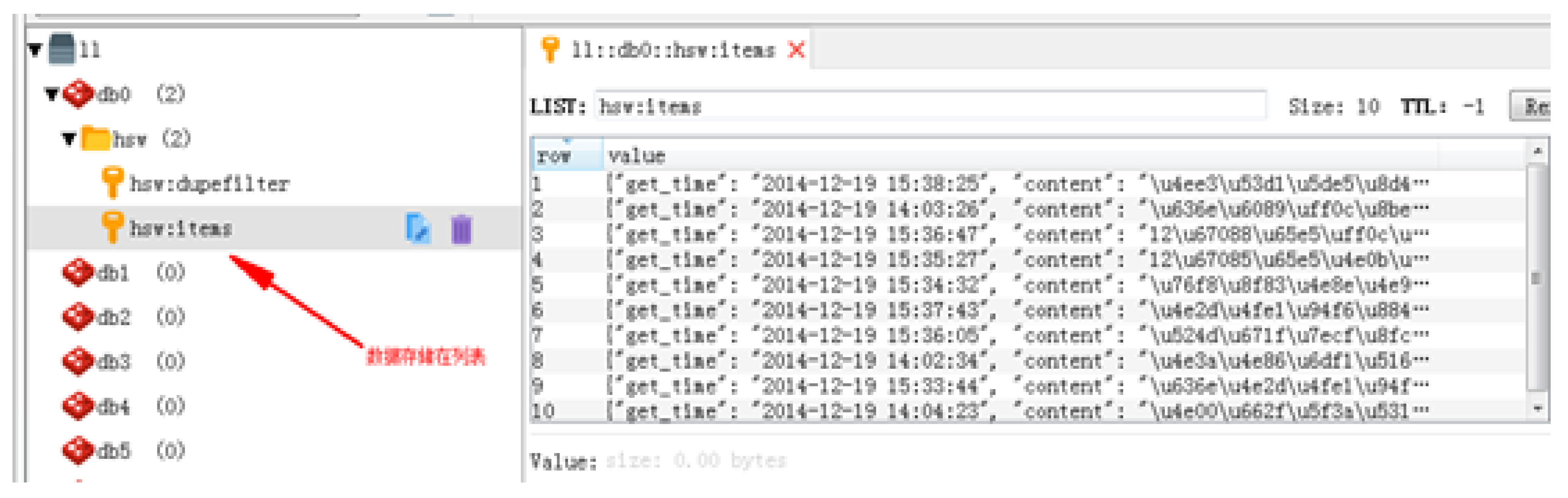Click the hsw folder icon
The height and width of the screenshot is (498, 1568).
[x=96, y=139]
